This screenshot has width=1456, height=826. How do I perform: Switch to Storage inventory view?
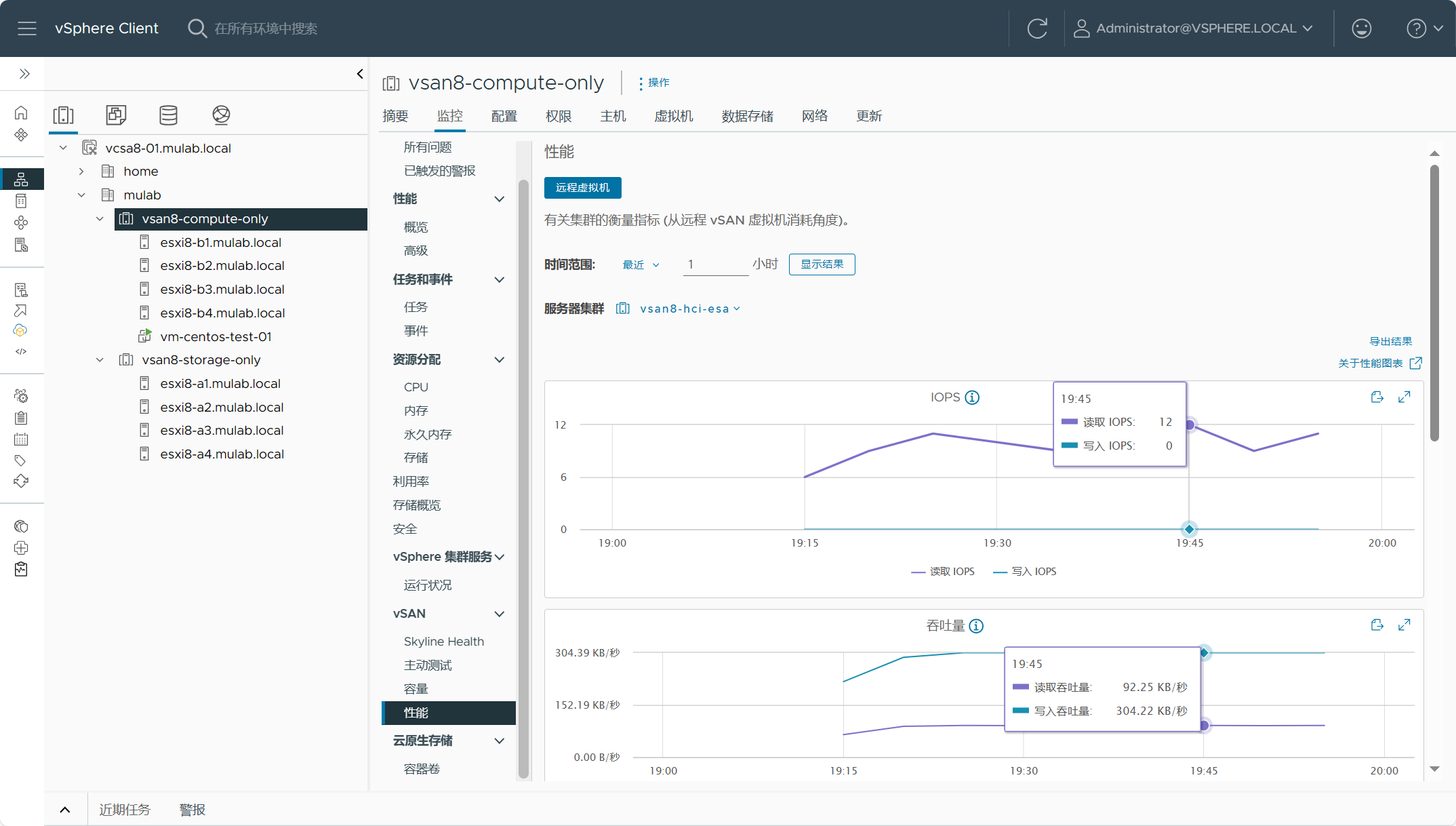click(x=168, y=115)
